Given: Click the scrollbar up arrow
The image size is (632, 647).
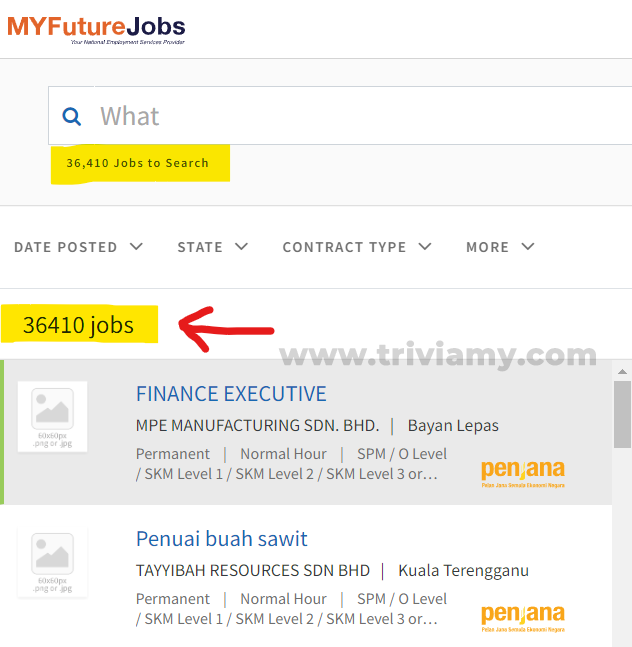Looking at the screenshot, I should pyautogui.click(x=622, y=372).
